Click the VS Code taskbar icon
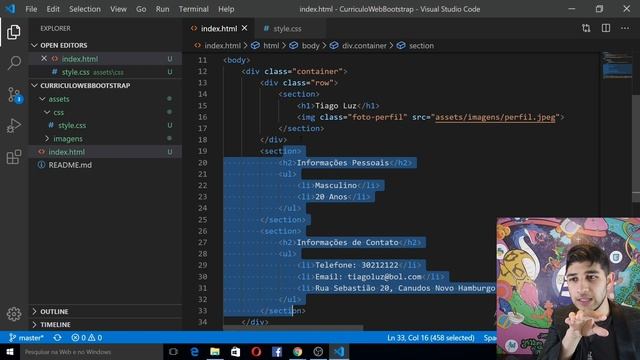The width and height of the screenshot is (640, 360). (339, 351)
